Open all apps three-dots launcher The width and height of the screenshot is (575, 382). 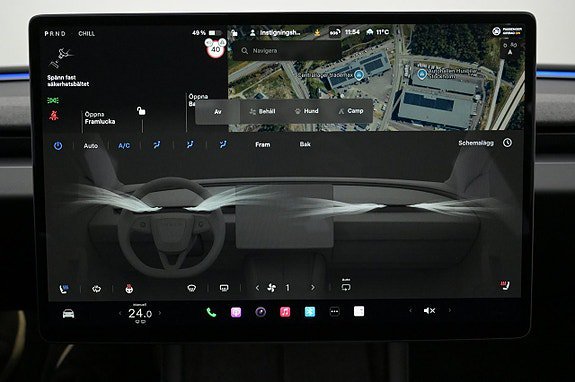(x=334, y=312)
